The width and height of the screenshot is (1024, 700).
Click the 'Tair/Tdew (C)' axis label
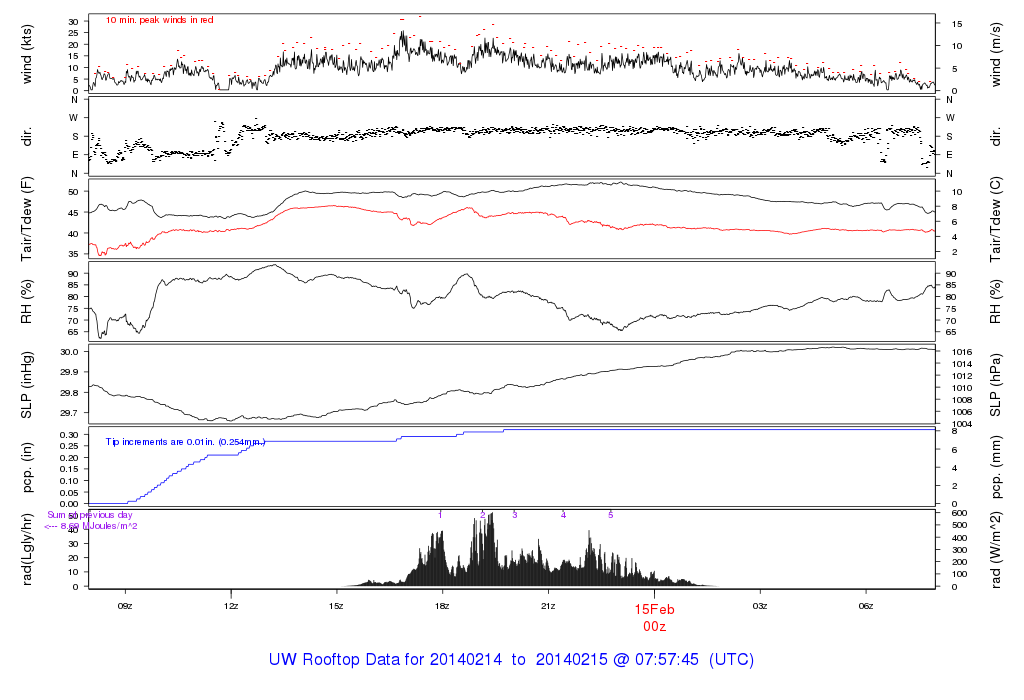tap(995, 219)
